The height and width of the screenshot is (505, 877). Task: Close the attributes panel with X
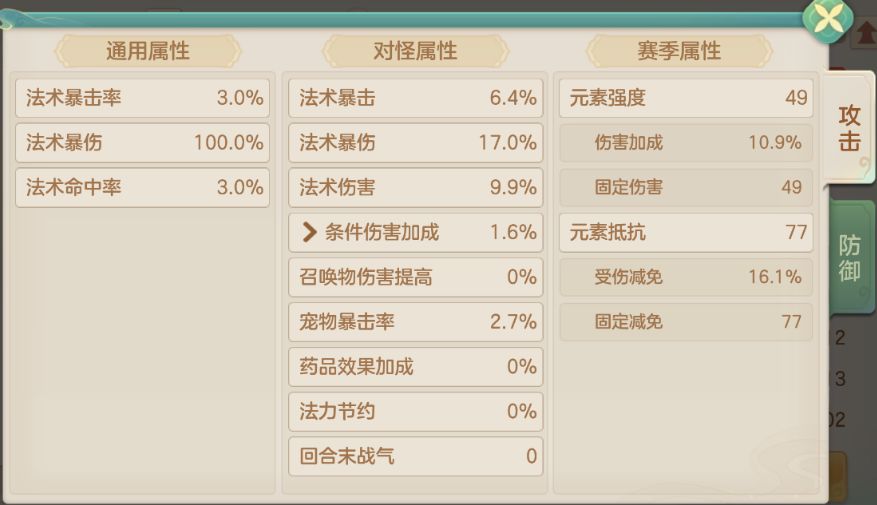[829, 19]
